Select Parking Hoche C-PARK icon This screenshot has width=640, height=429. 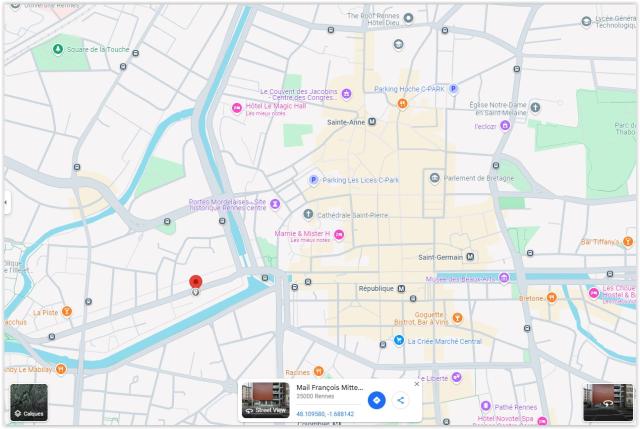(x=453, y=89)
